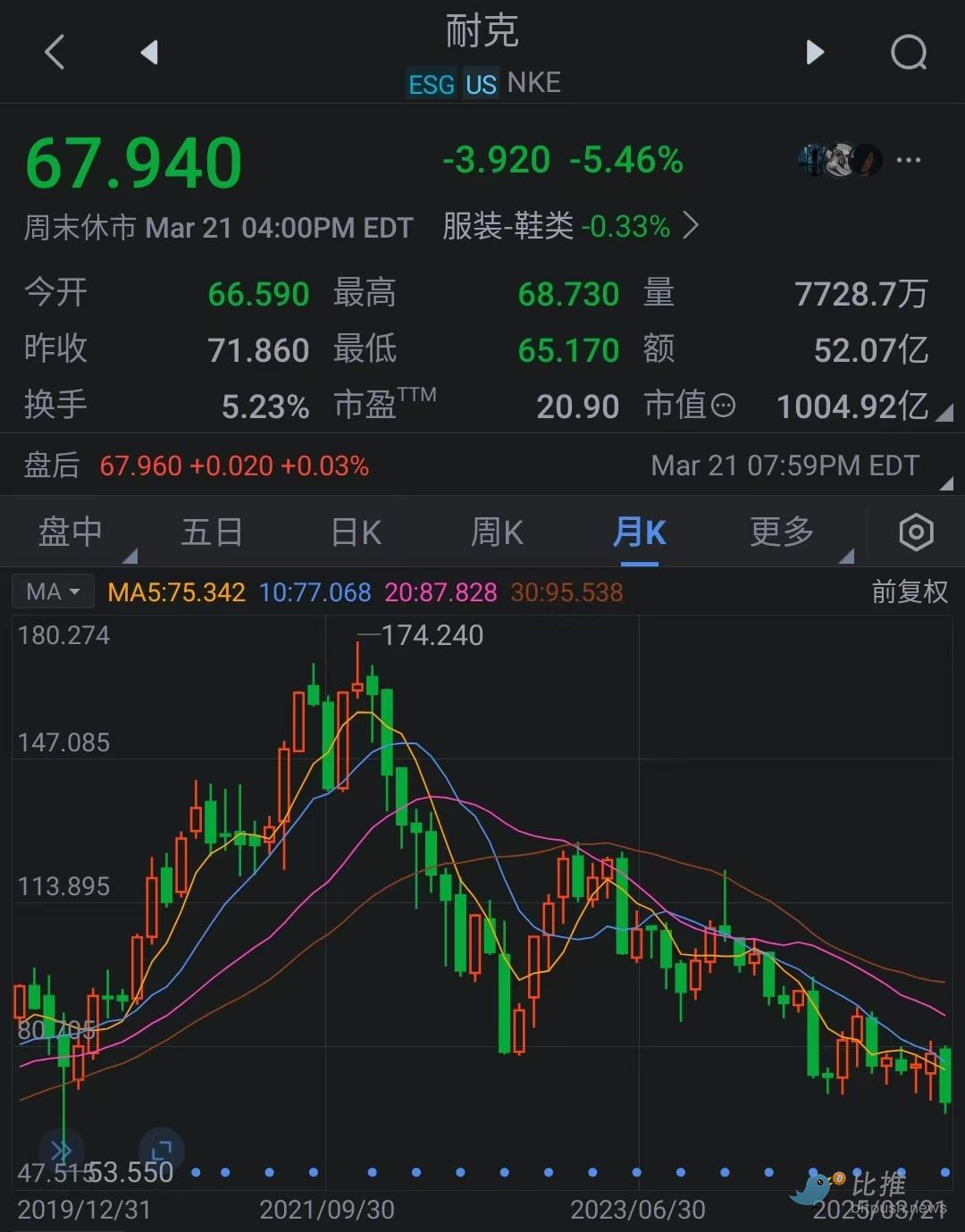Tap the double-chevron expand icon on chart

pyautogui.click(x=61, y=1149)
